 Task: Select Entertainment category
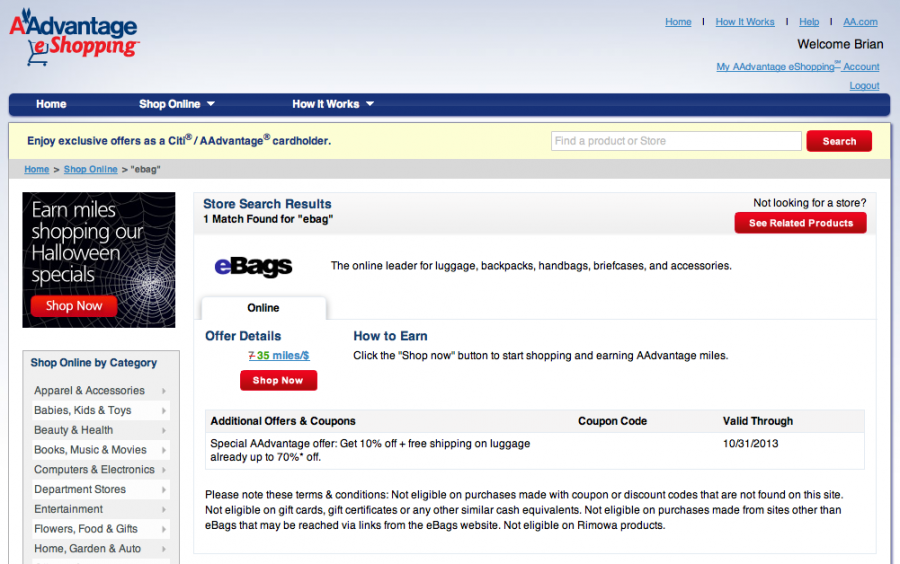pos(68,509)
